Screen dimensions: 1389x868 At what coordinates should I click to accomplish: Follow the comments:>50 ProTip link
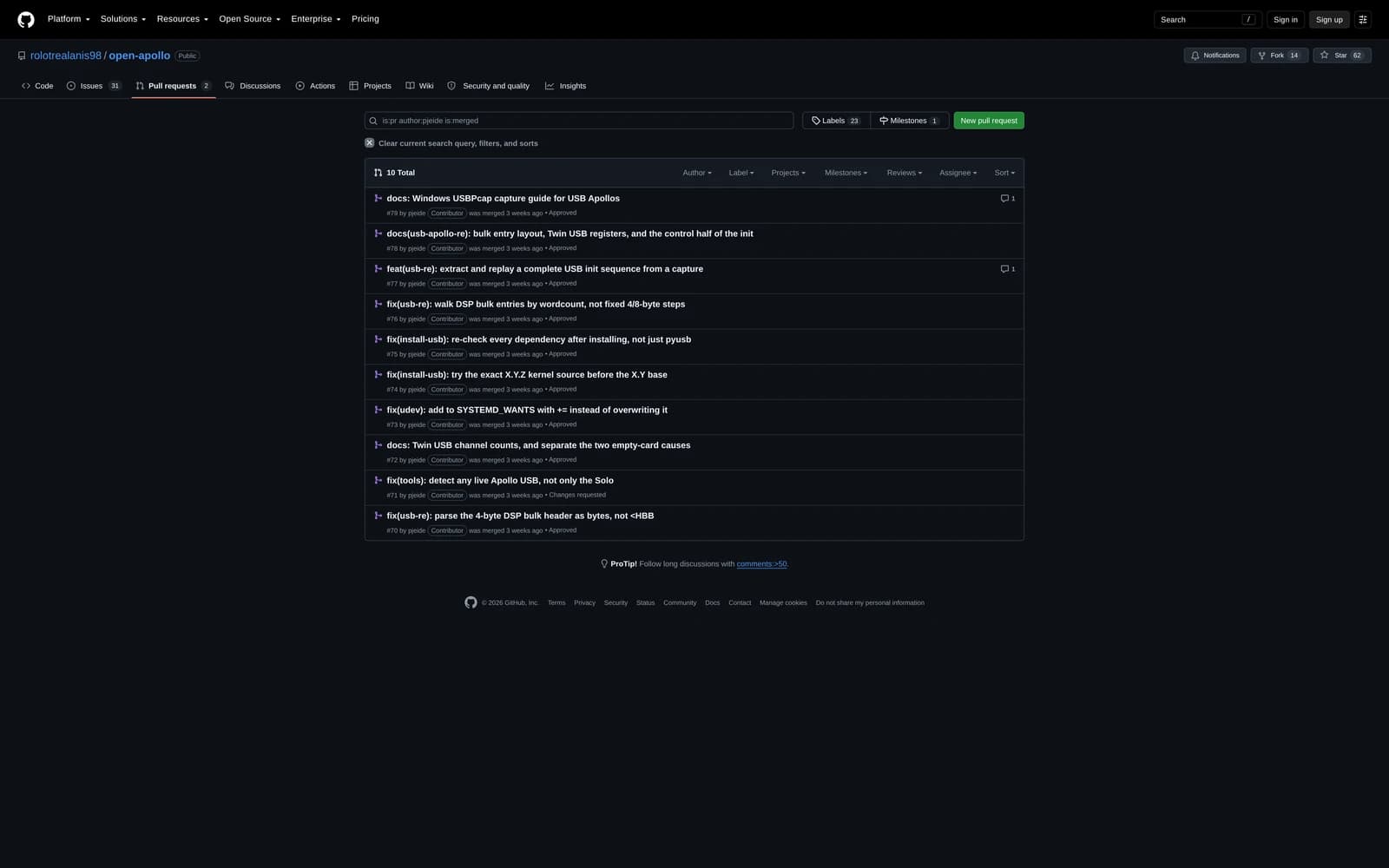tap(761, 564)
